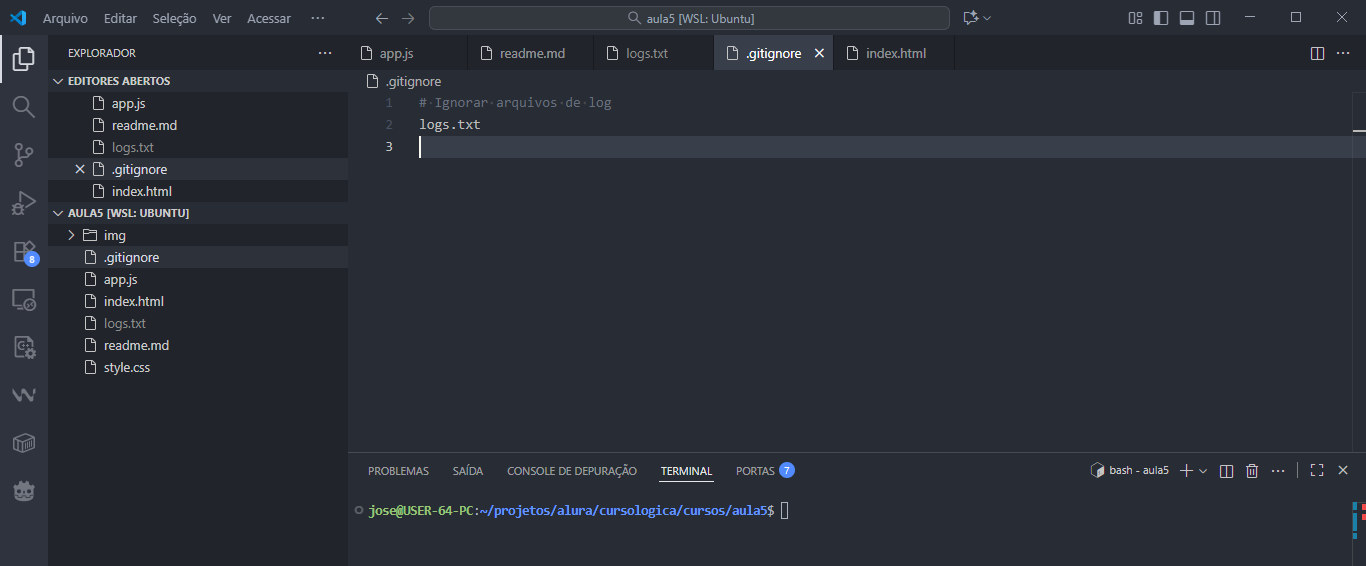Screen dimensions: 1366x566
Task: Split the editor to the right
Action: 1317,53
